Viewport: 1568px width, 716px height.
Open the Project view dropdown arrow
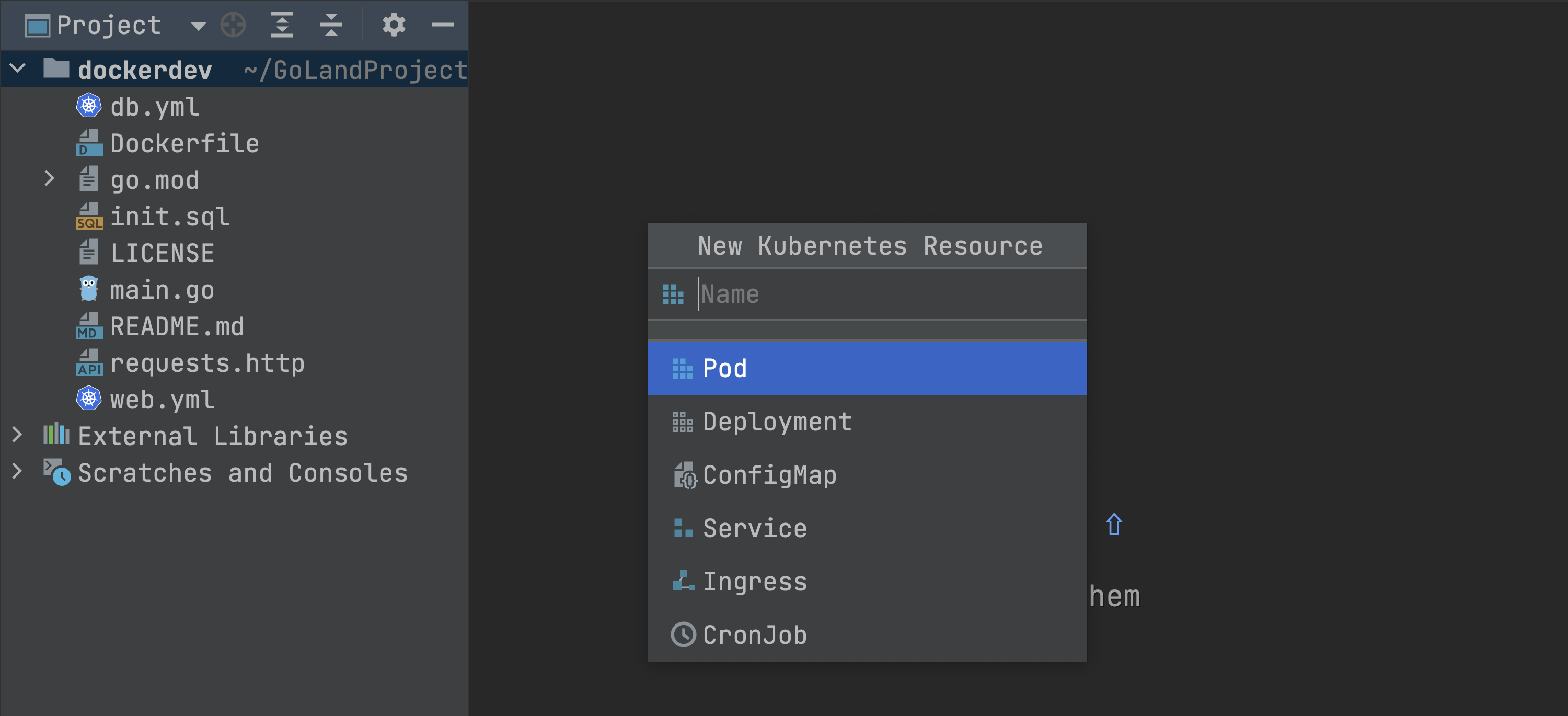[x=198, y=26]
